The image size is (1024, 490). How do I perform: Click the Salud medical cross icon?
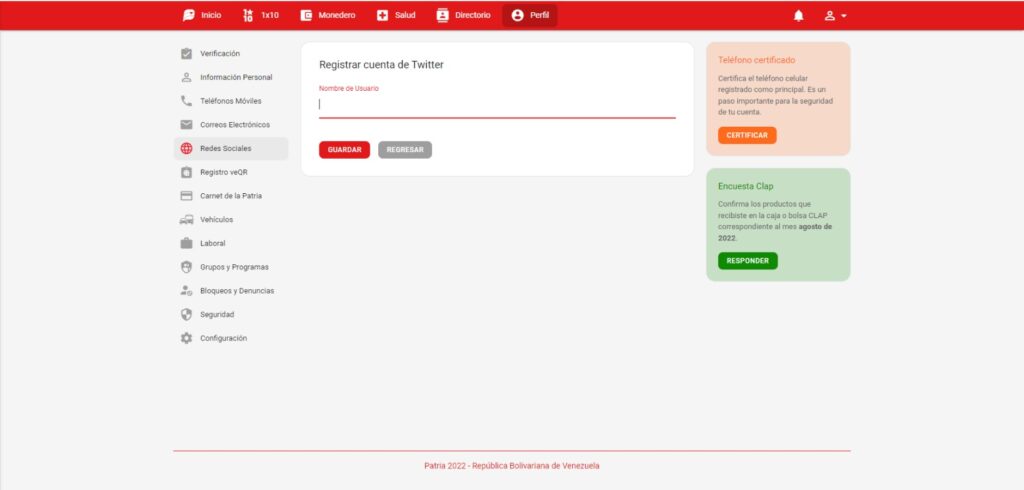point(383,16)
